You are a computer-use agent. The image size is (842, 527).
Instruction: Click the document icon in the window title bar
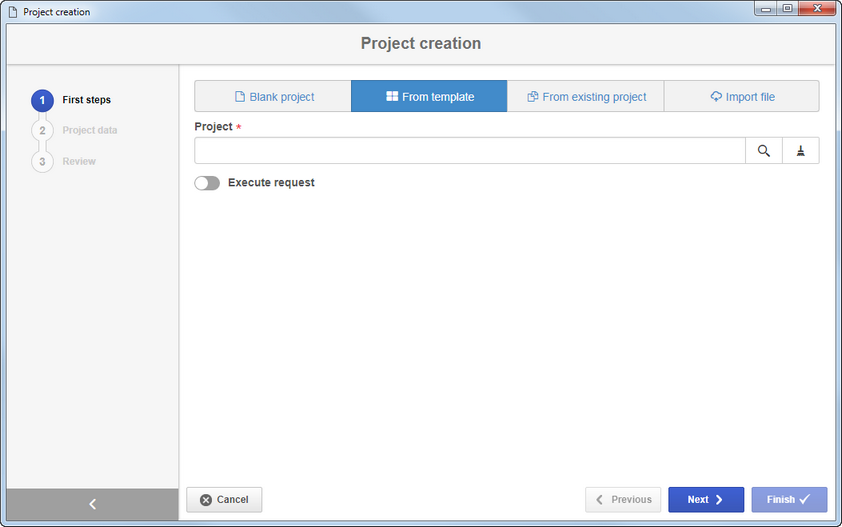coord(13,12)
